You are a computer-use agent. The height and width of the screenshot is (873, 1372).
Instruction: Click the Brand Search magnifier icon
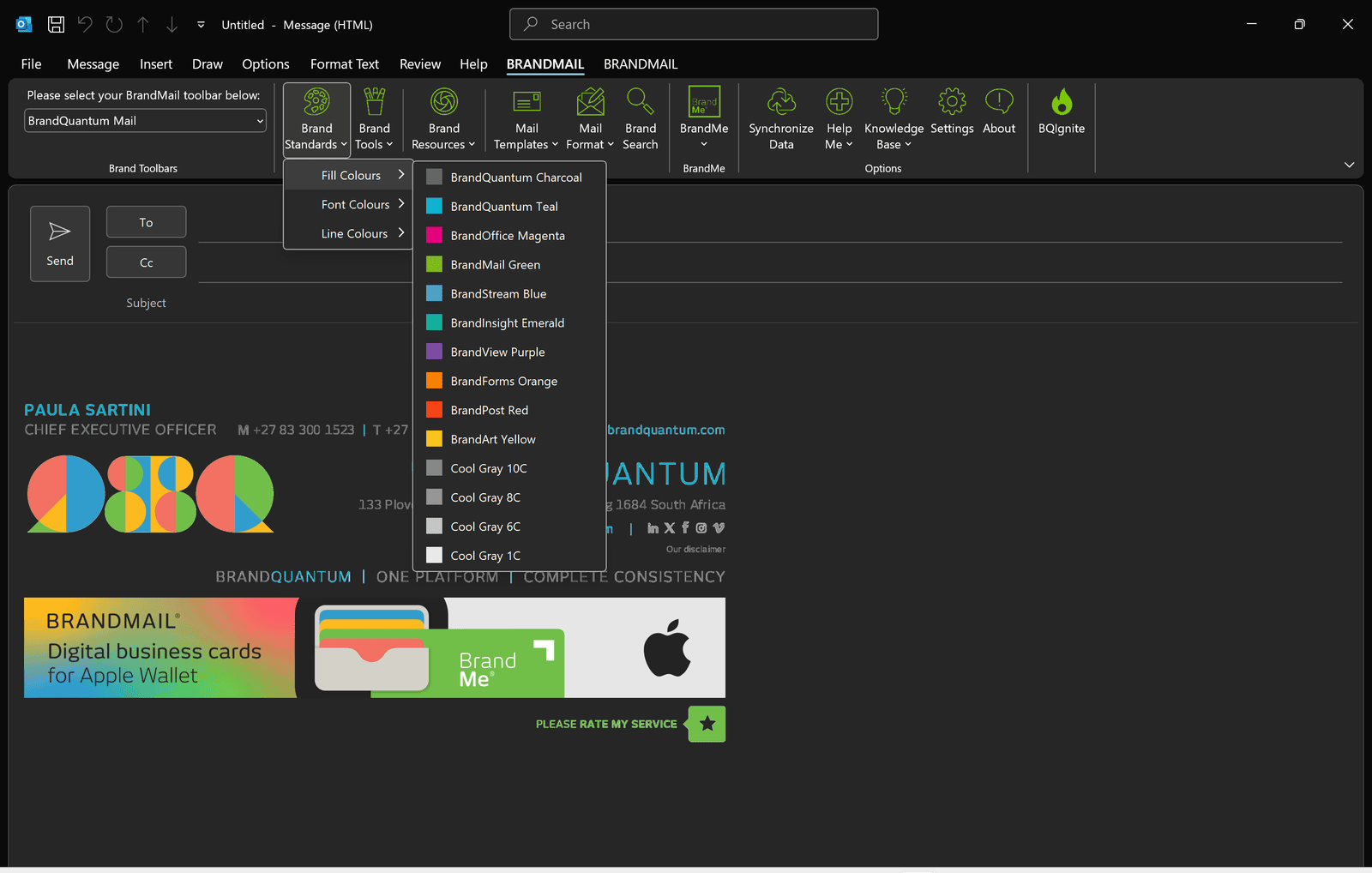pyautogui.click(x=640, y=102)
